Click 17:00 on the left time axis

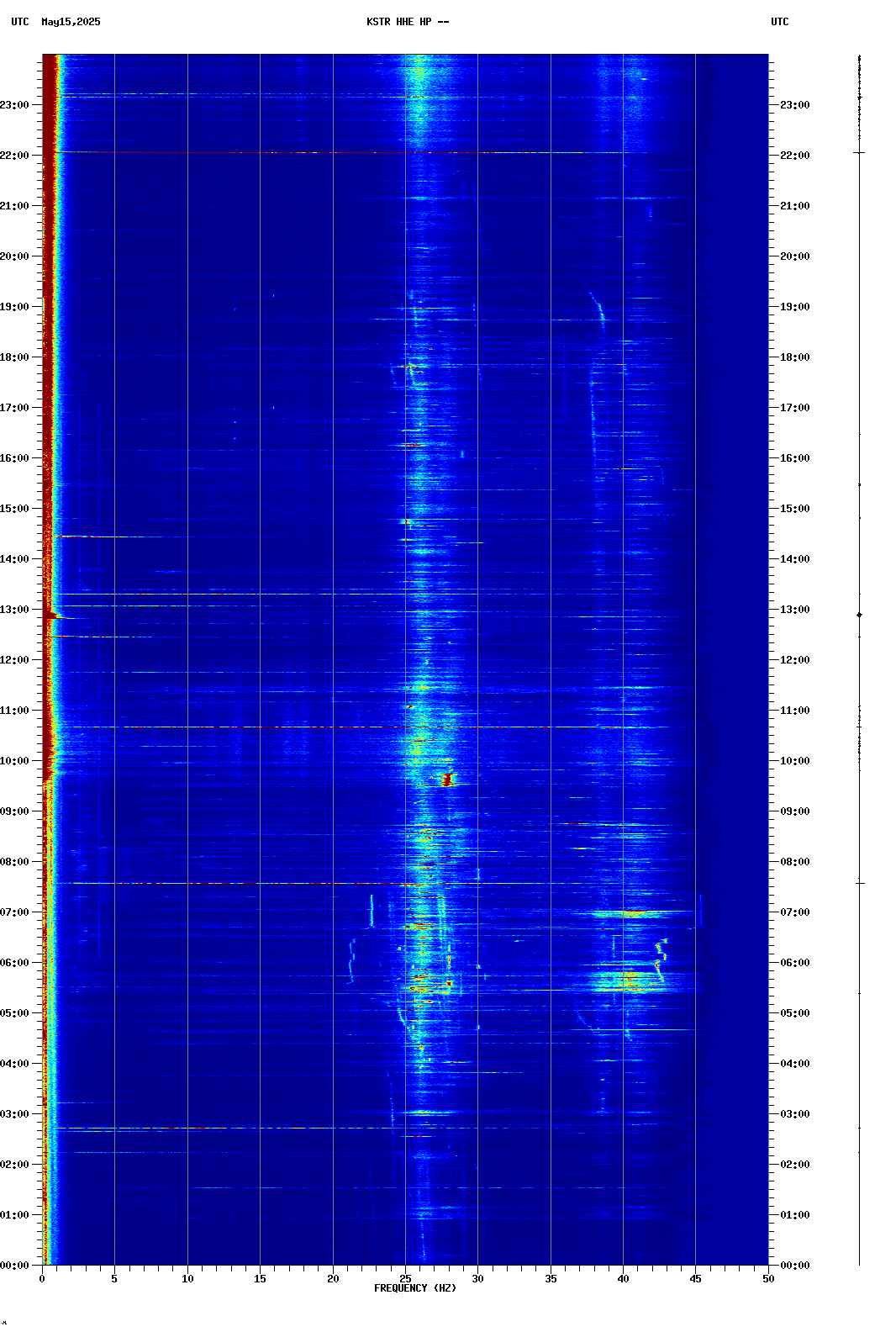pos(14,408)
